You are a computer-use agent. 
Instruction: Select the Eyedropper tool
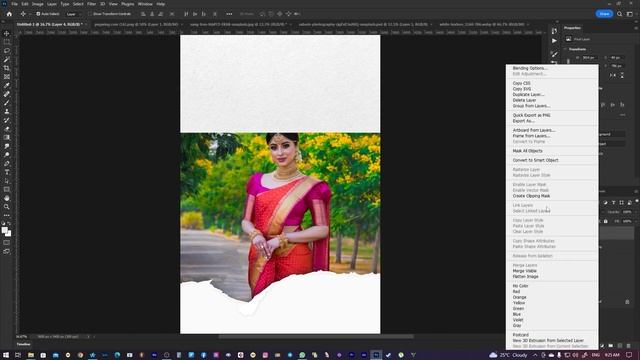click(7, 85)
